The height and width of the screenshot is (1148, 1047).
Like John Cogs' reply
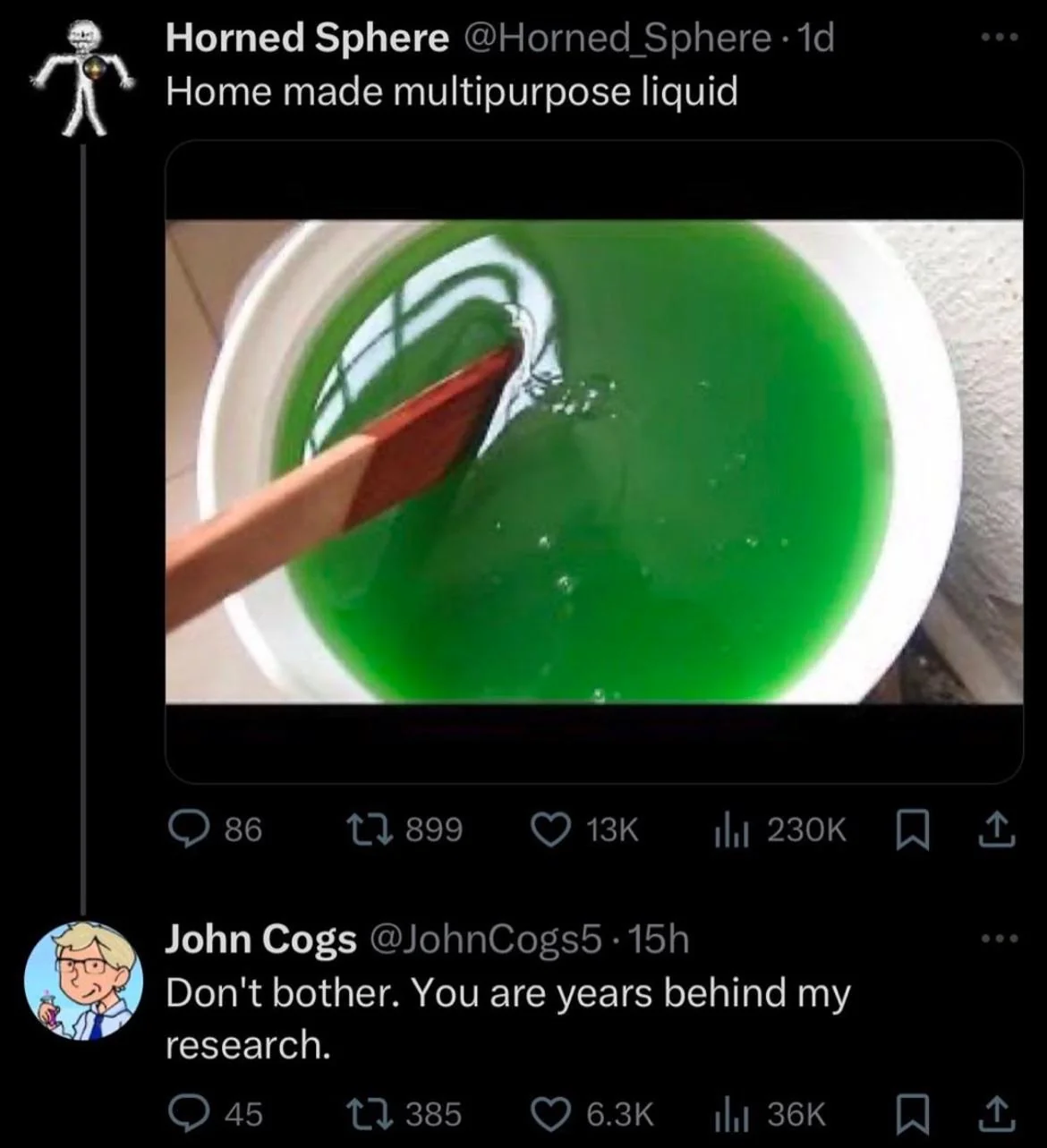point(553,1114)
